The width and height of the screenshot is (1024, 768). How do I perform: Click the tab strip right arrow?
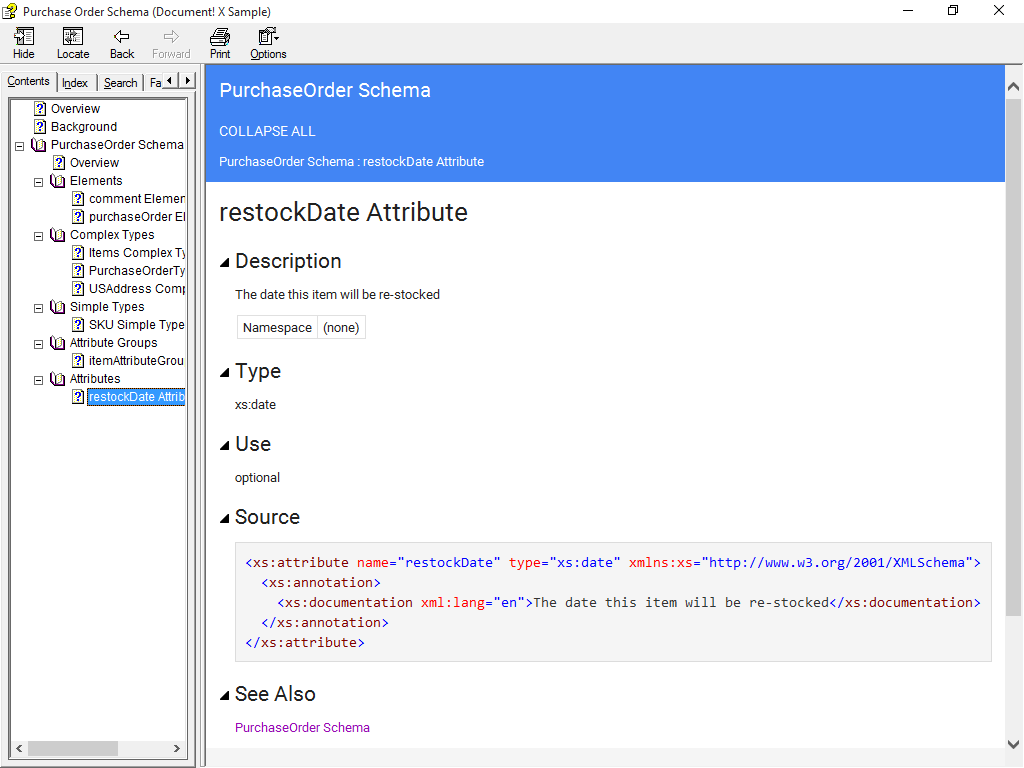(x=187, y=80)
